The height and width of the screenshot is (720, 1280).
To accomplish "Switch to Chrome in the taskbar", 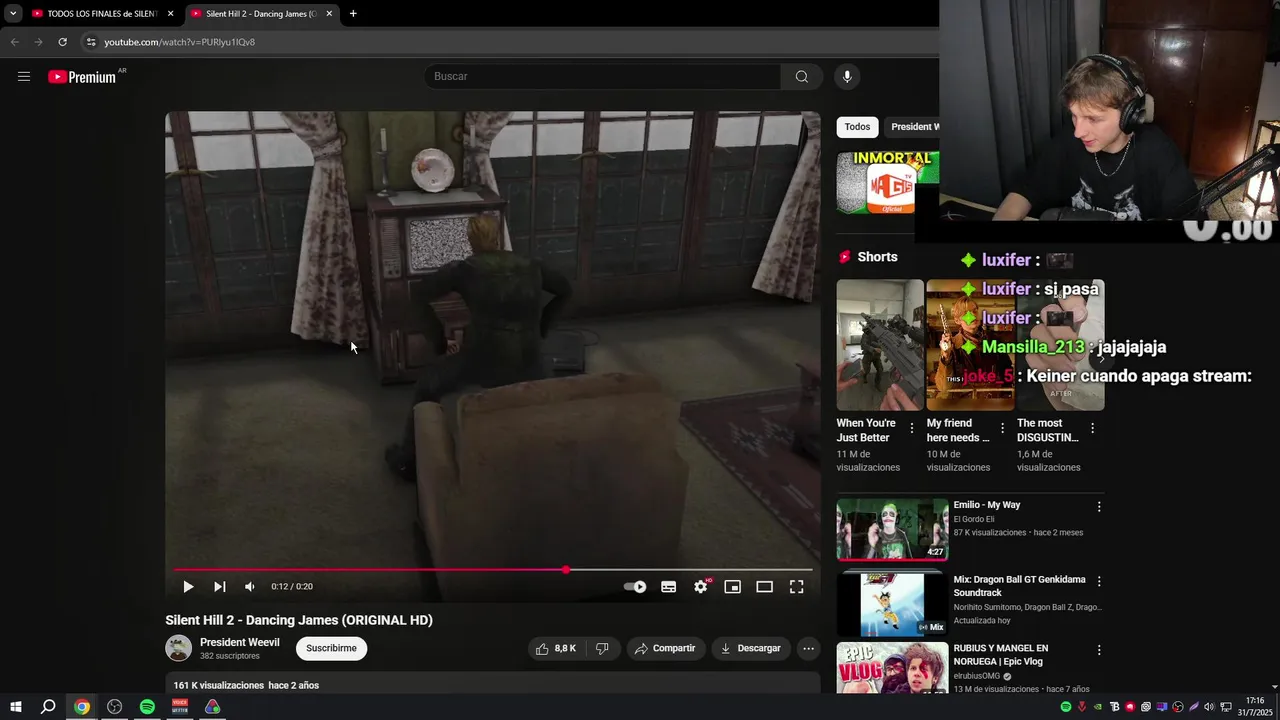I will [82, 707].
